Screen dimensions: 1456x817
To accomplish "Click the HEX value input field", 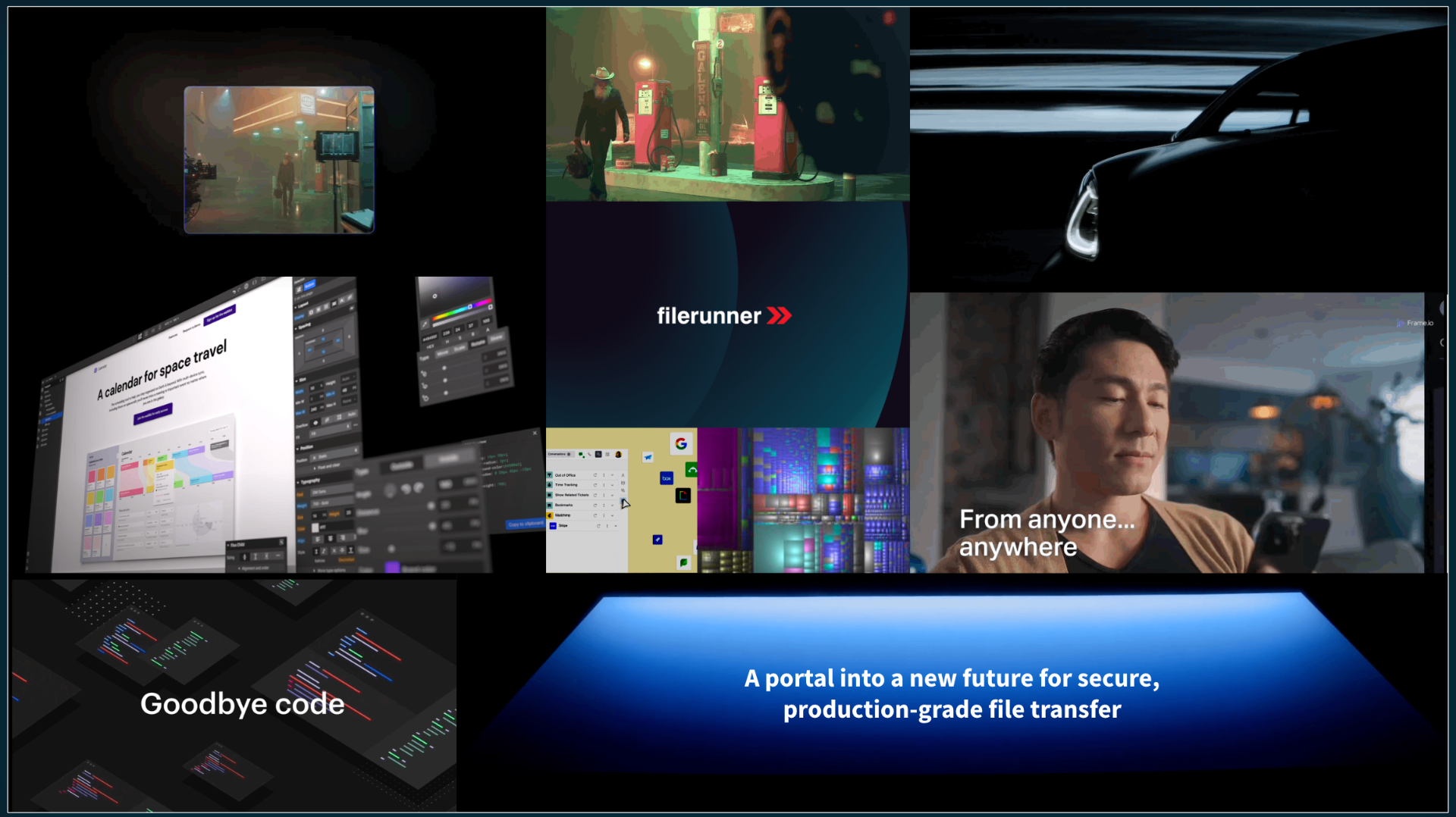I will (x=430, y=337).
